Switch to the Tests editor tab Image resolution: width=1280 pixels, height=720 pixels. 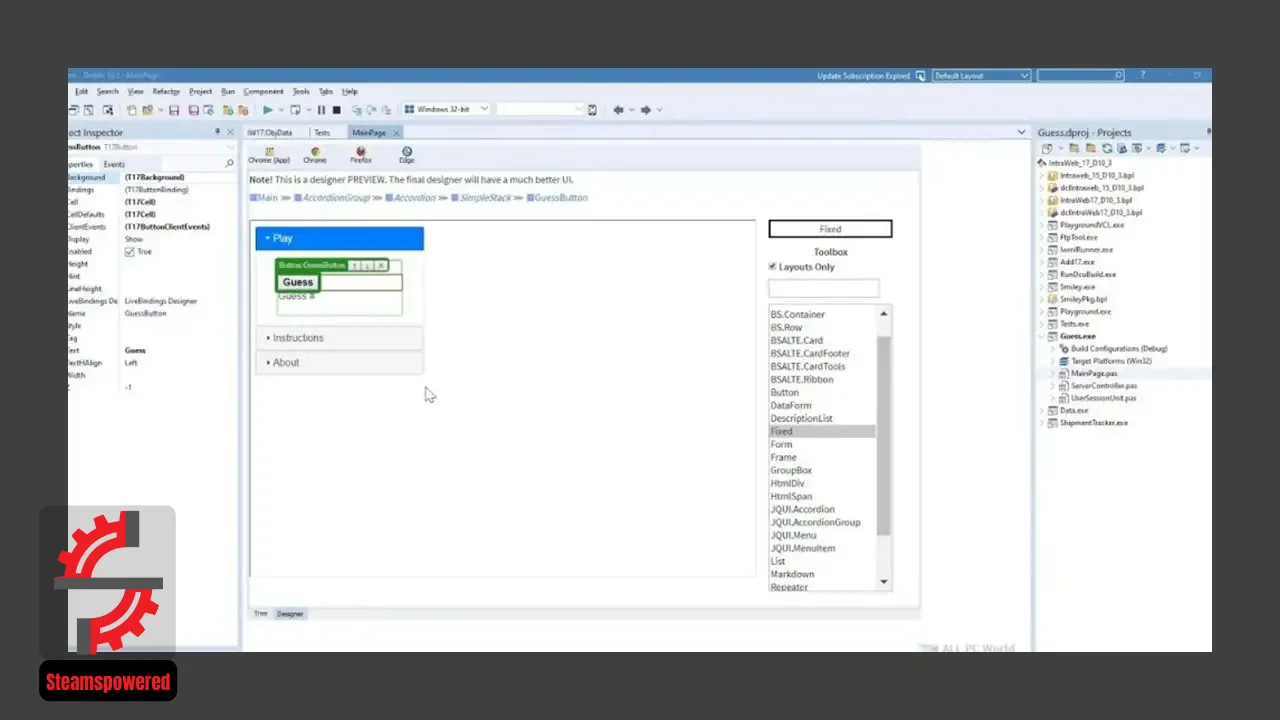pyautogui.click(x=322, y=133)
